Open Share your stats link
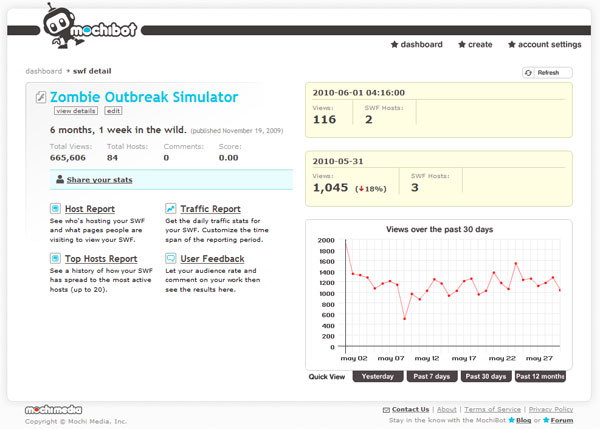The image size is (600, 429). (99, 180)
